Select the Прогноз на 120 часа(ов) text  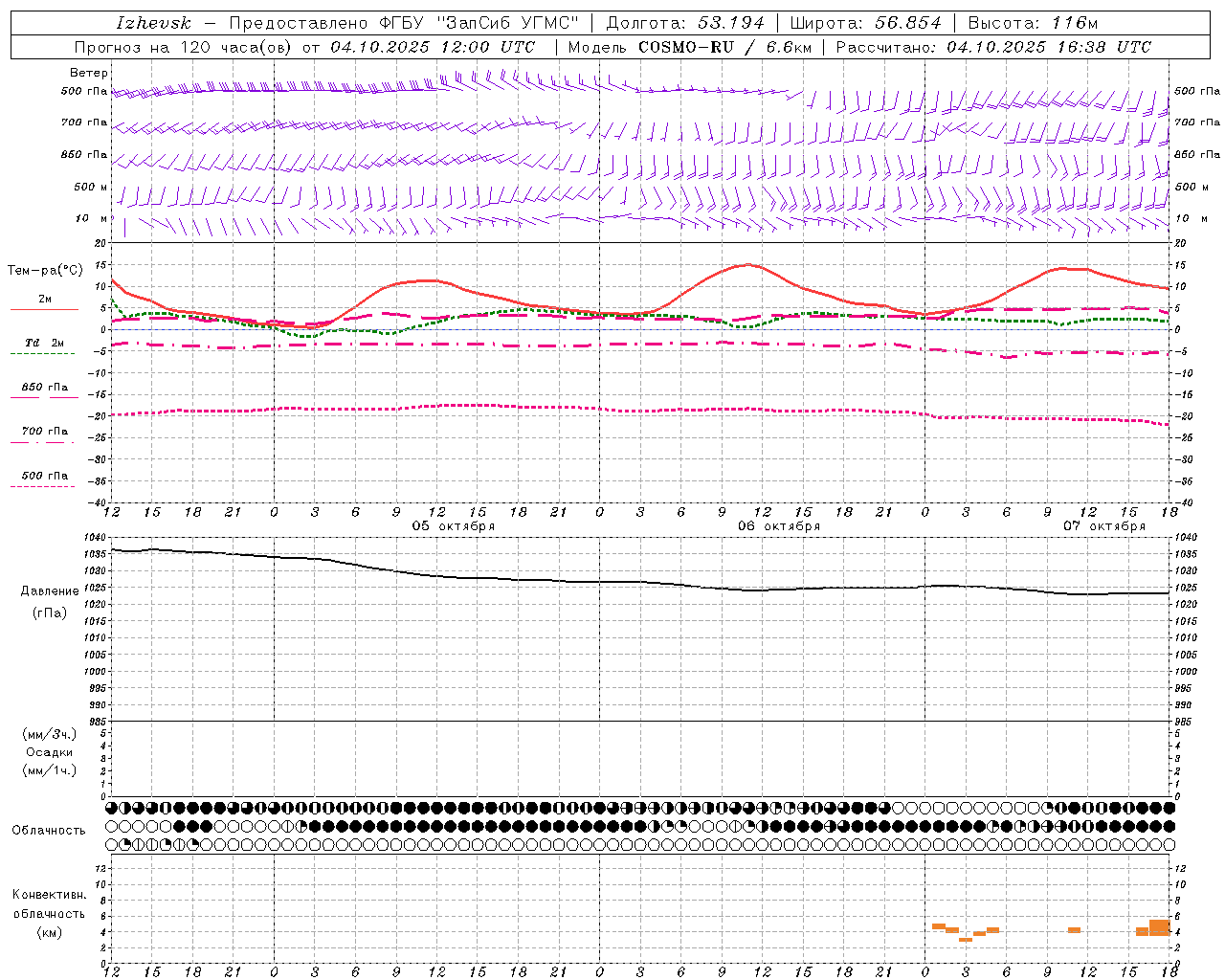[x=185, y=47]
